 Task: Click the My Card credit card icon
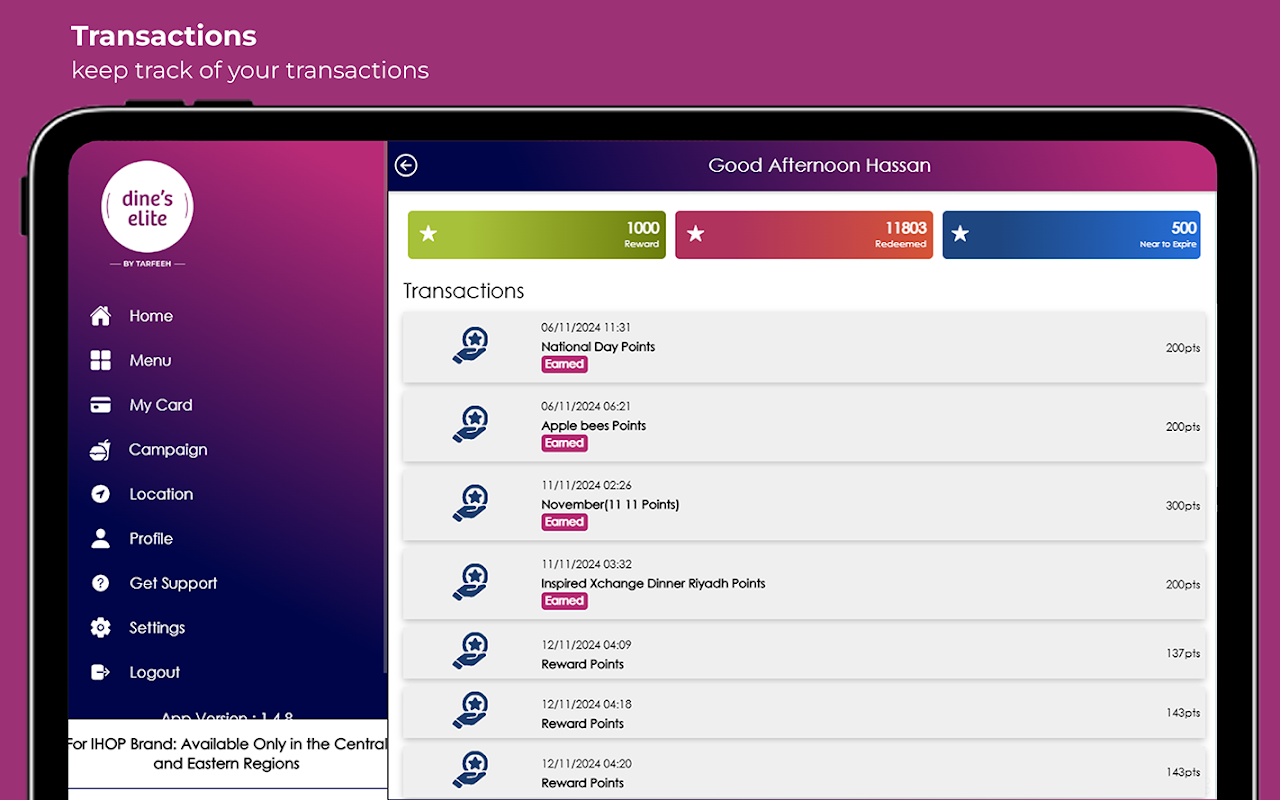pos(101,405)
